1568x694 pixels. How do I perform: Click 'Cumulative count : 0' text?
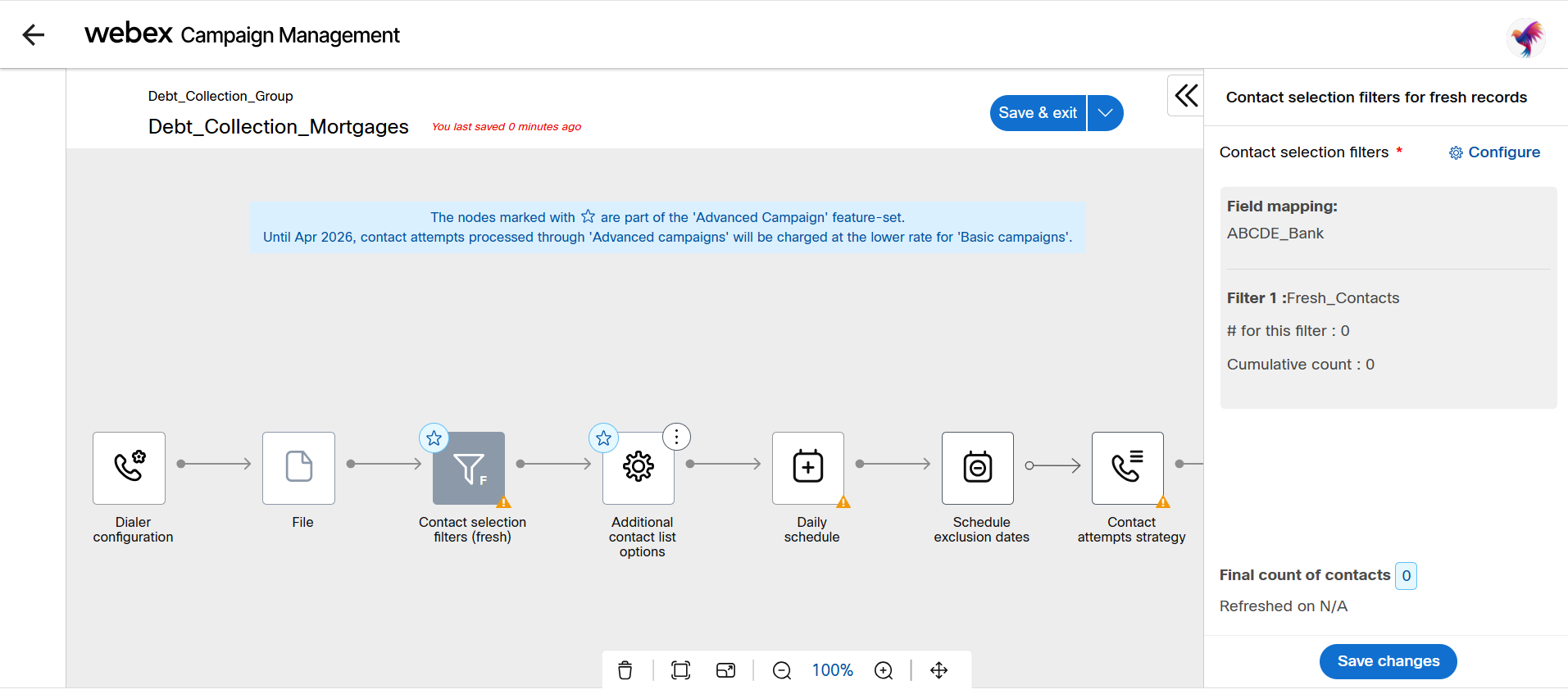1301,365
